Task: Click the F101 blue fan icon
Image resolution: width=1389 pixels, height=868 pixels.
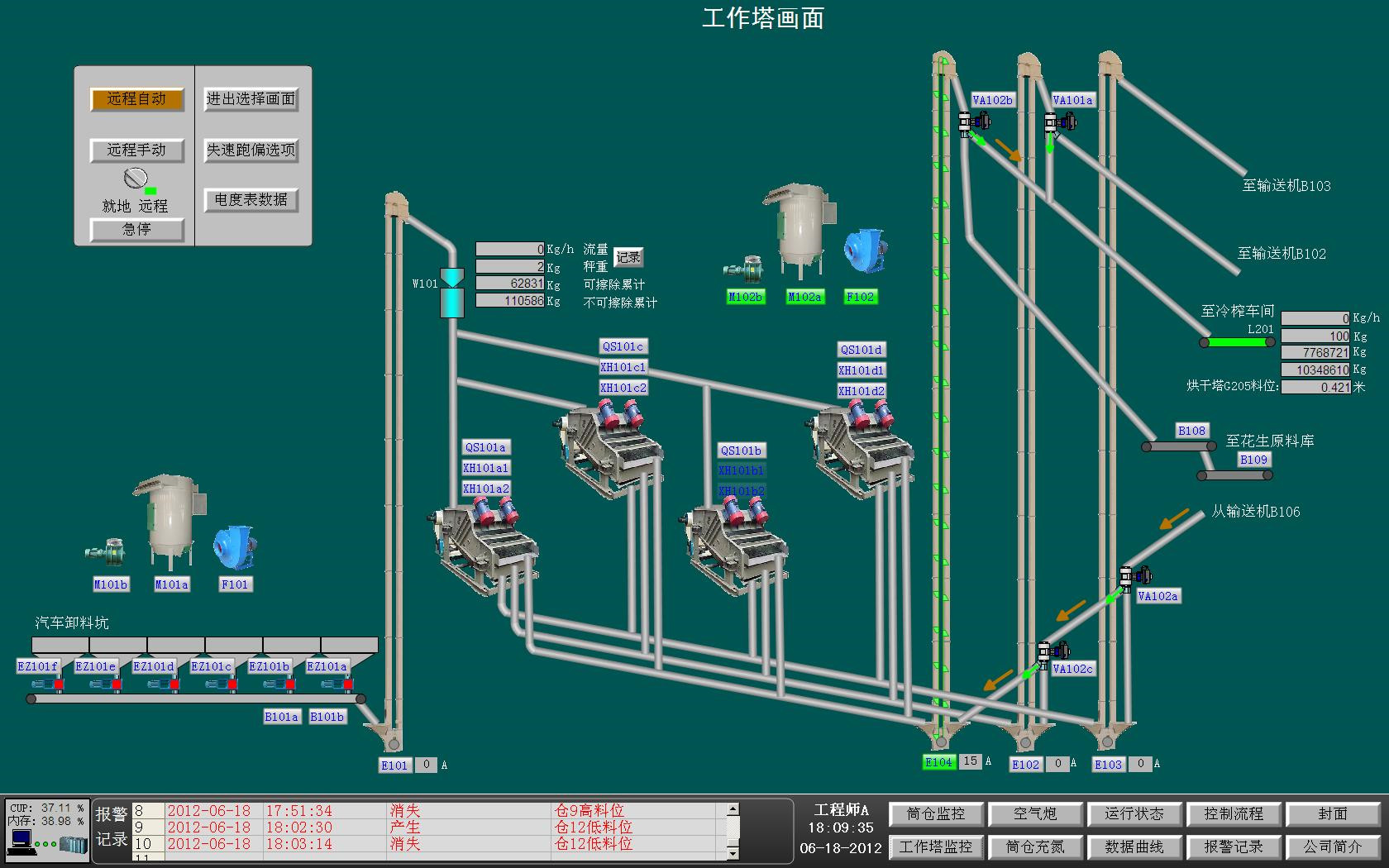Action: click(x=235, y=546)
